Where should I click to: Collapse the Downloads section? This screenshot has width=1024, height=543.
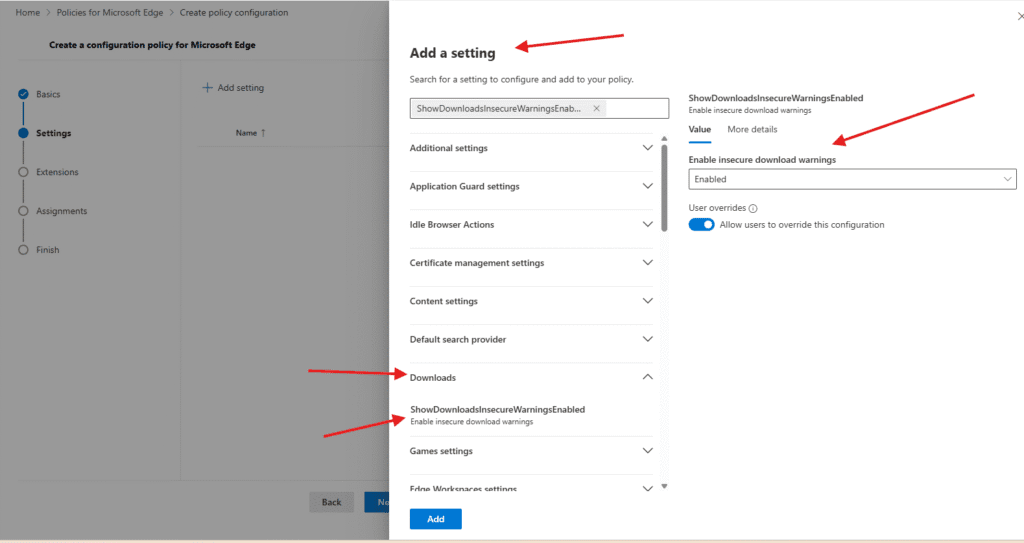(647, 377)
